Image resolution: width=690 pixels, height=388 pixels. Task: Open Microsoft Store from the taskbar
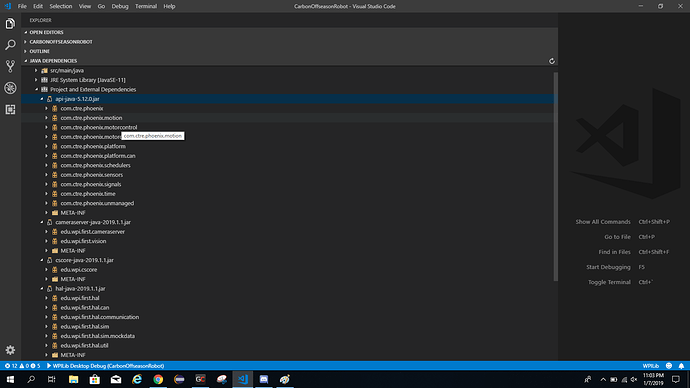(95, 379)
